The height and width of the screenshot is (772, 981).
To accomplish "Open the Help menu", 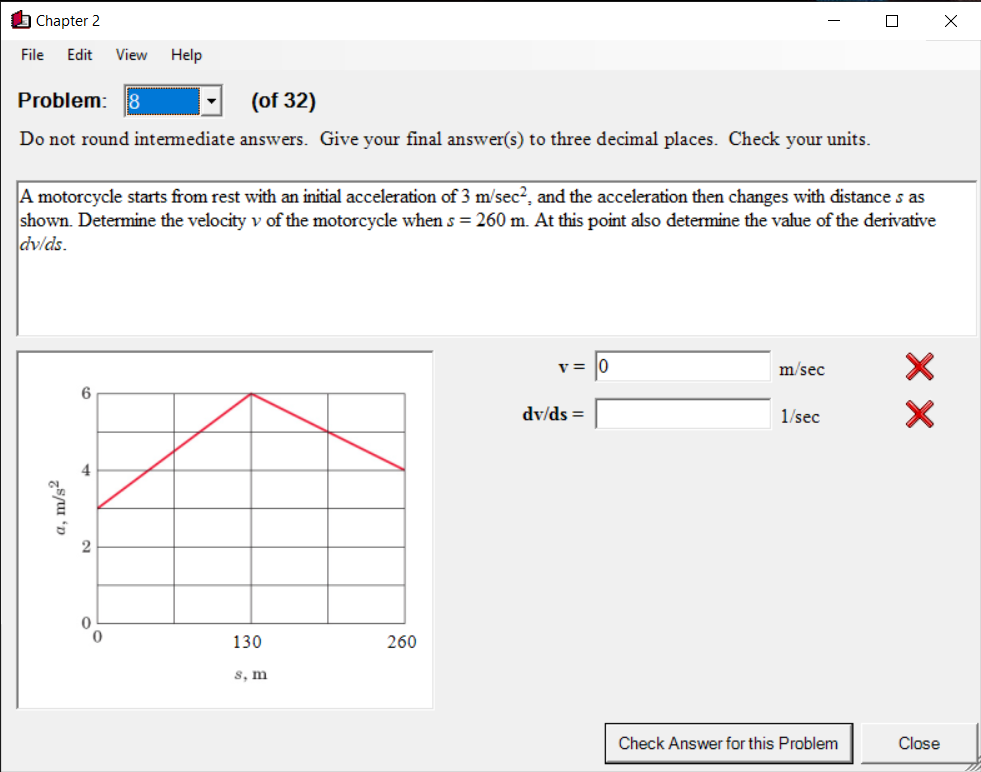I will pos(186,55).
